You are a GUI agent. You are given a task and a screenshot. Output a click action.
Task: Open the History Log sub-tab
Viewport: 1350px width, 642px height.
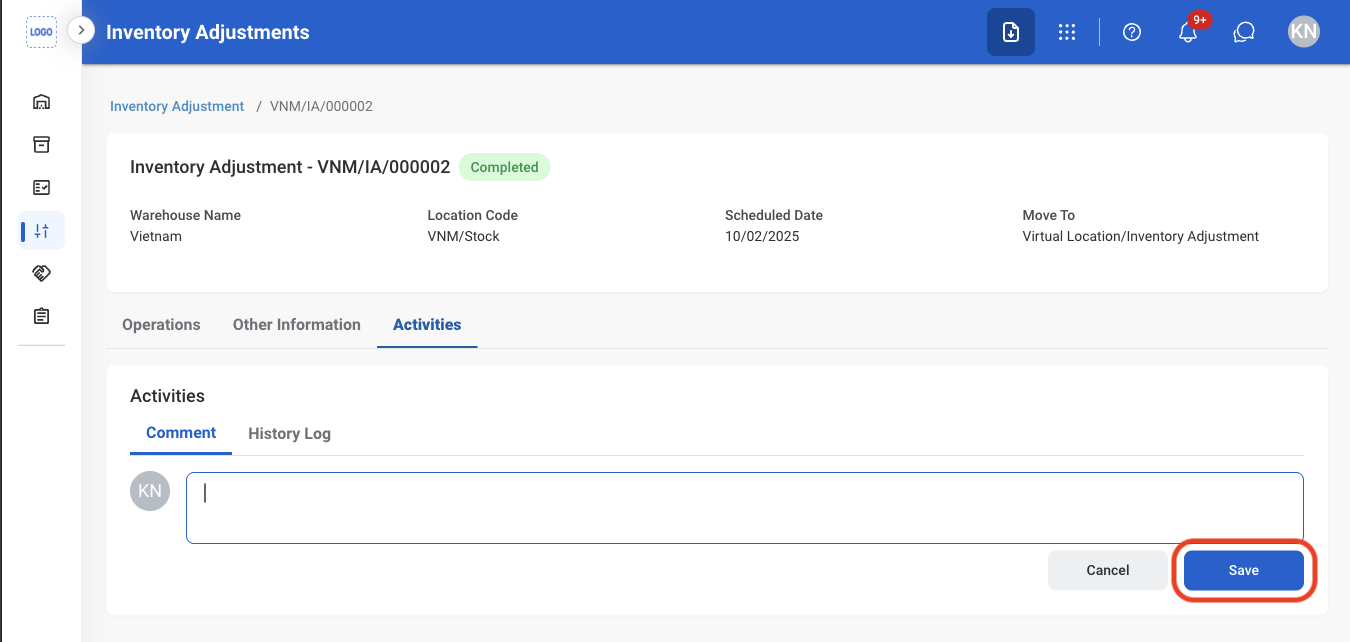click(289, 434)
